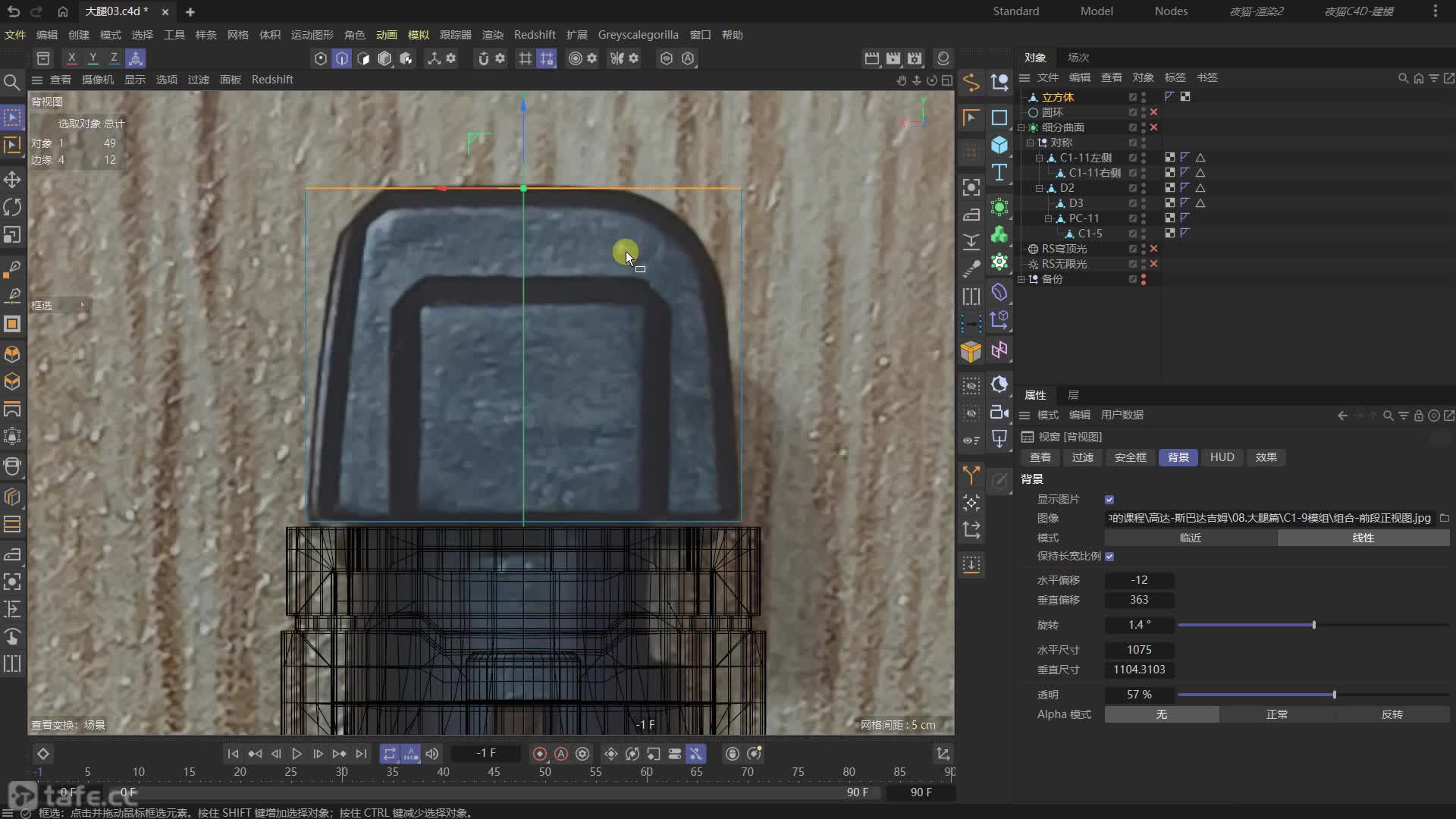Screen dimensions: 1456x819
Task: Open the Redshift menu in menu bar
Action: pyautogui.click(x=534, y=35)
